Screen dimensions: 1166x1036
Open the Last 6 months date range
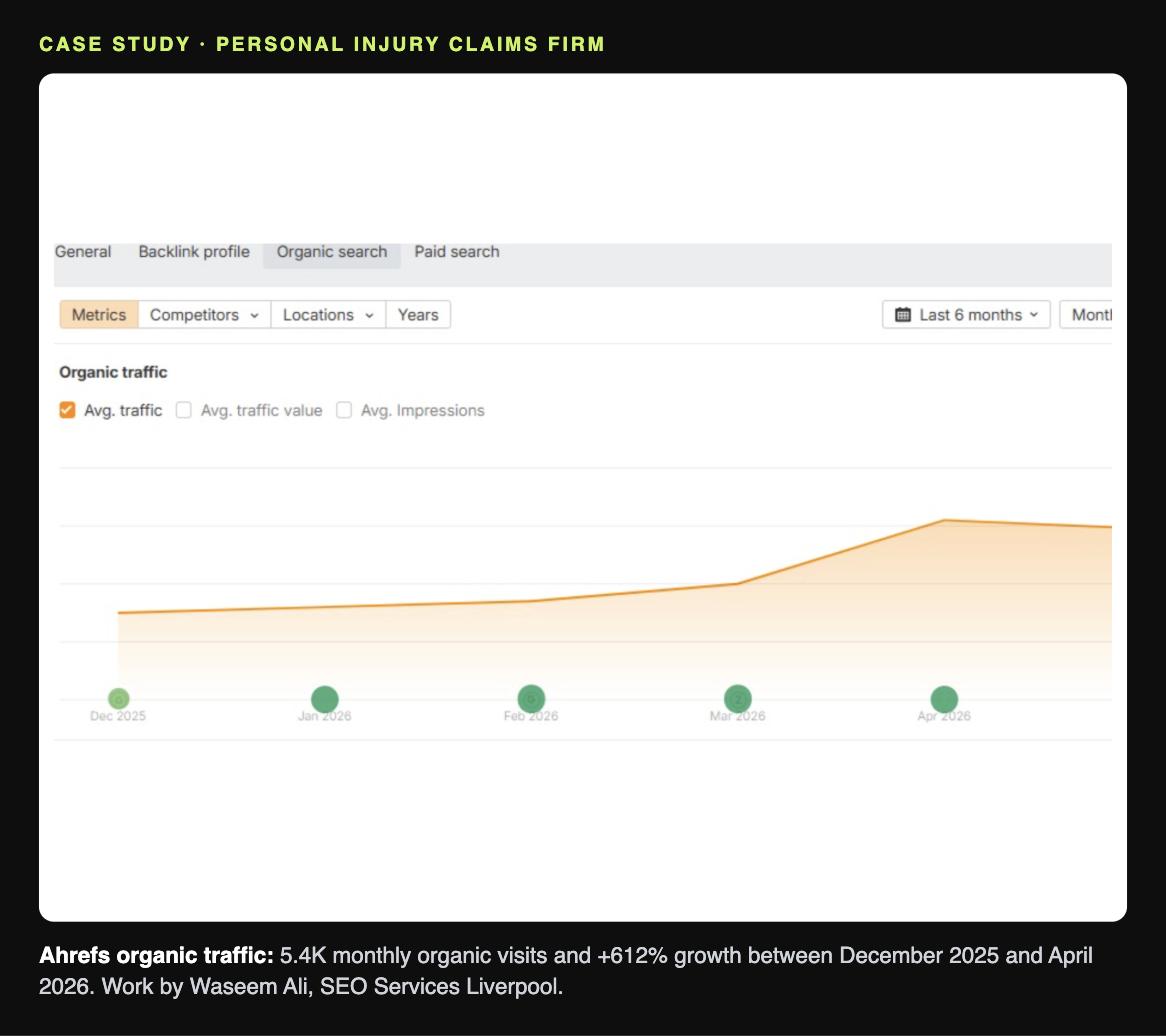point(966,315)
